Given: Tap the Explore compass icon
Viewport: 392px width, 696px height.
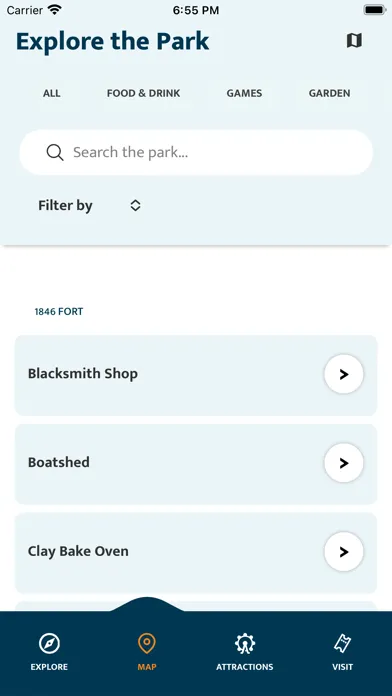Looking at the screenshot, I should [x=49, y=644].
